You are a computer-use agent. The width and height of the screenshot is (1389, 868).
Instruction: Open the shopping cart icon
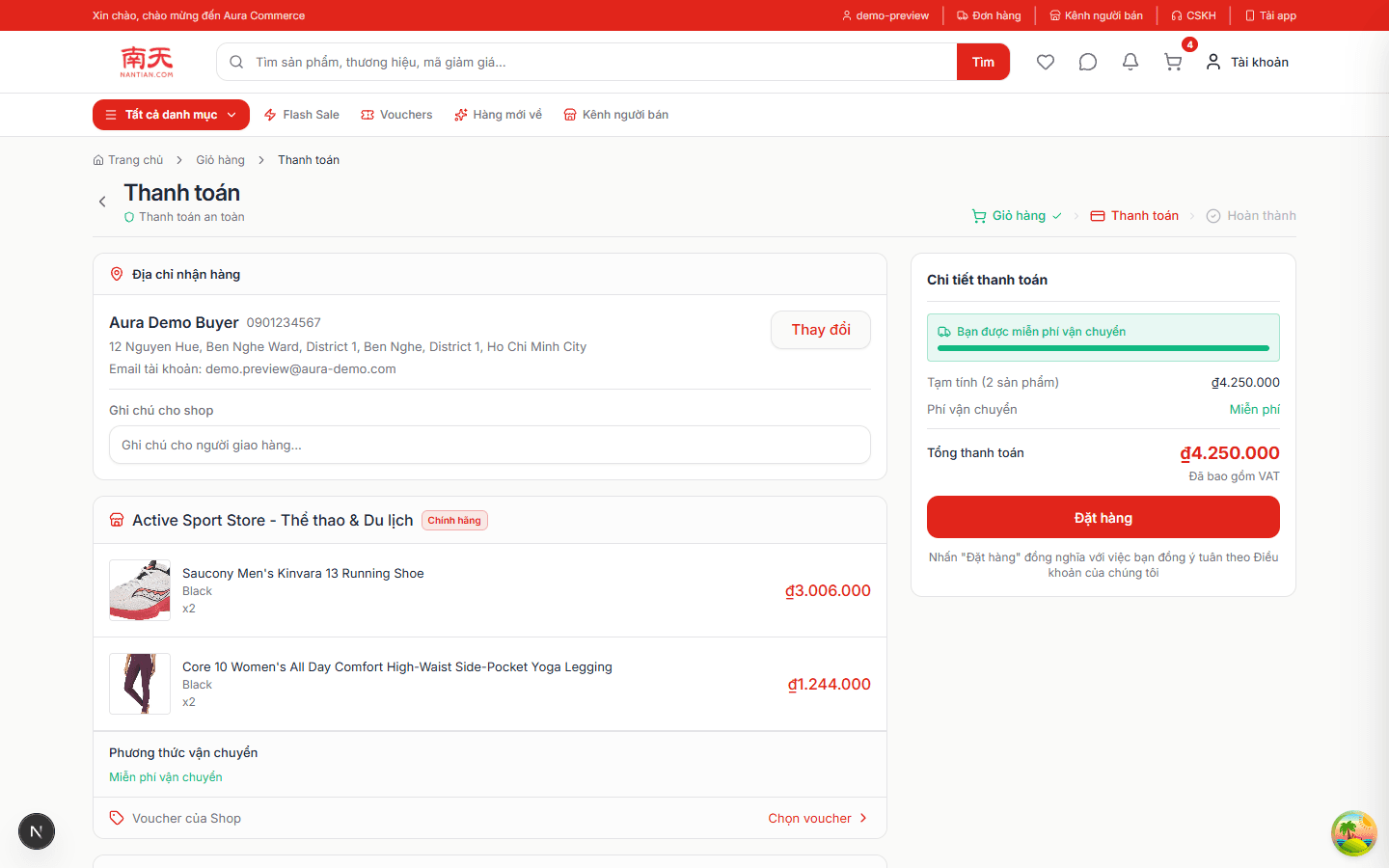[x=1173, y=62]
